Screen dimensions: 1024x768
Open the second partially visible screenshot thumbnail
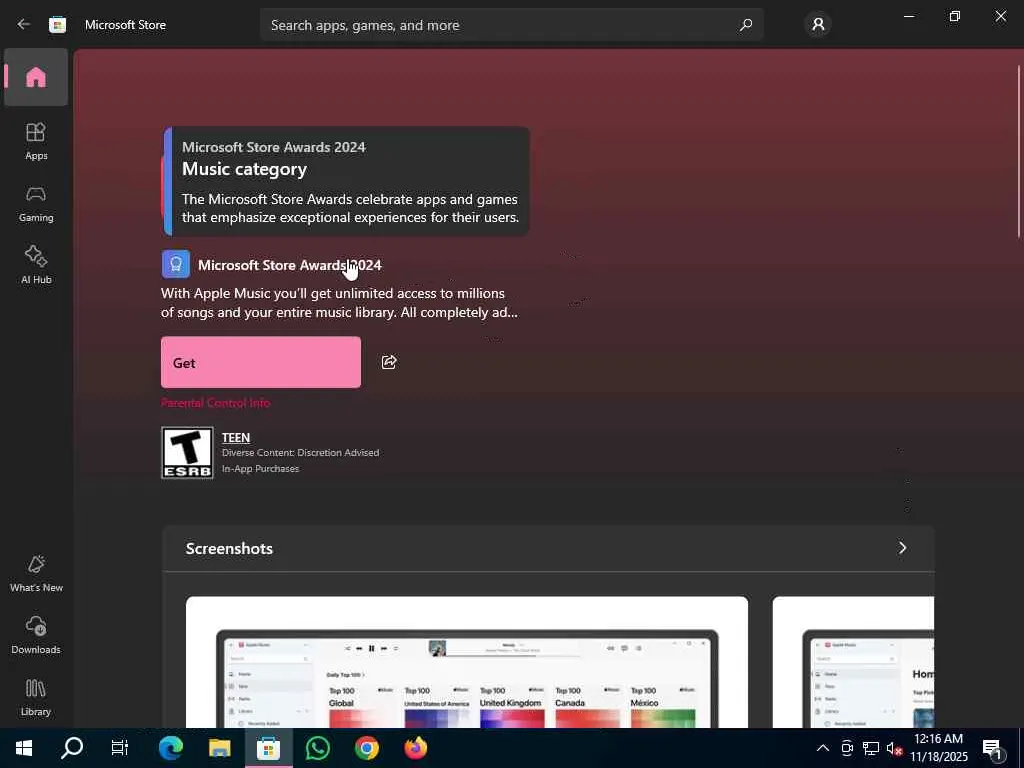point(853,662)
